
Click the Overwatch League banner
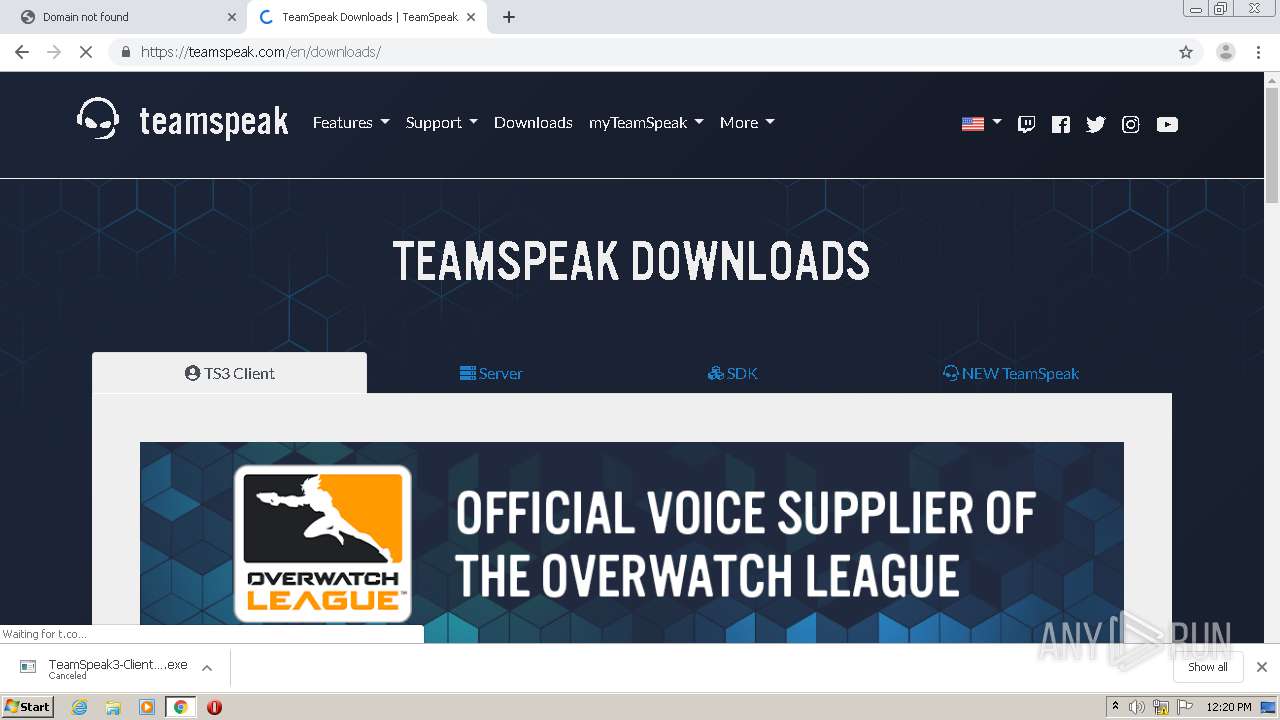point(632,542)
